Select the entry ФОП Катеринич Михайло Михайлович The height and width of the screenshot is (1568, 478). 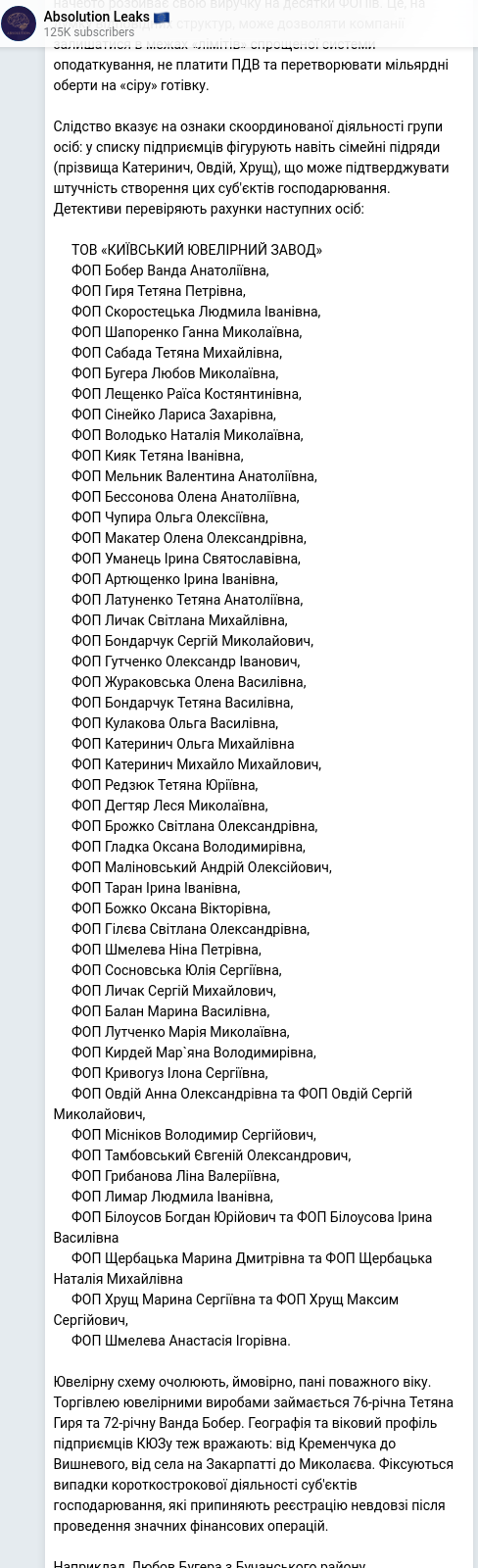(x=196, y=764)
